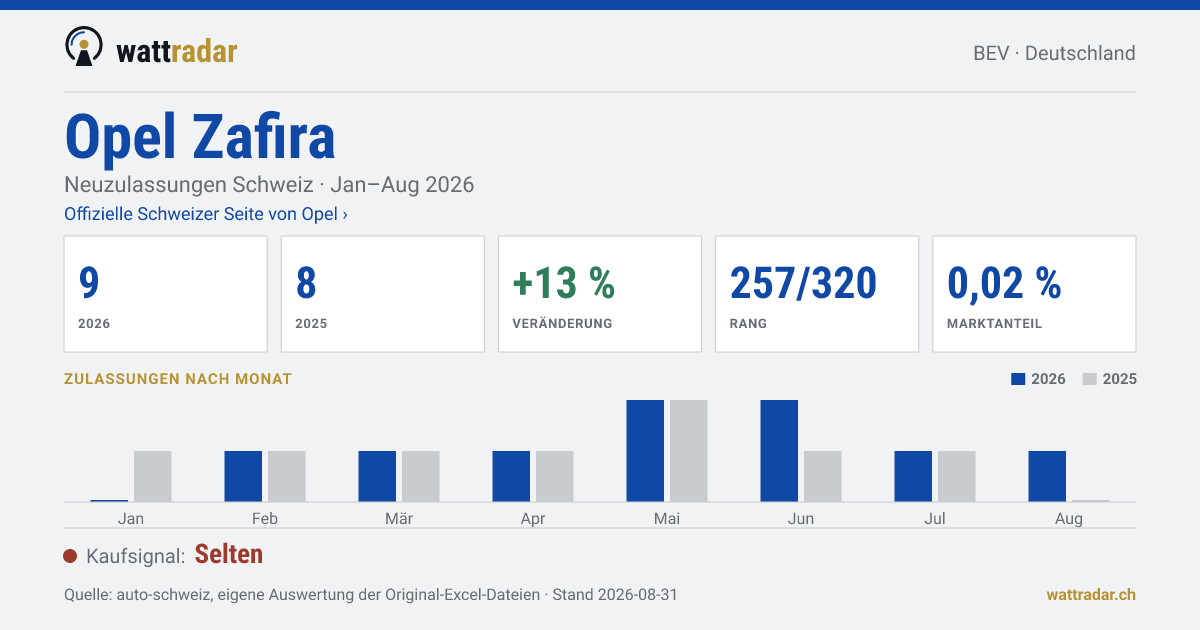Screen dimensions: 1200x630
Task: Click the grey 2025 bar for Mai
Action: click(689, 451)
